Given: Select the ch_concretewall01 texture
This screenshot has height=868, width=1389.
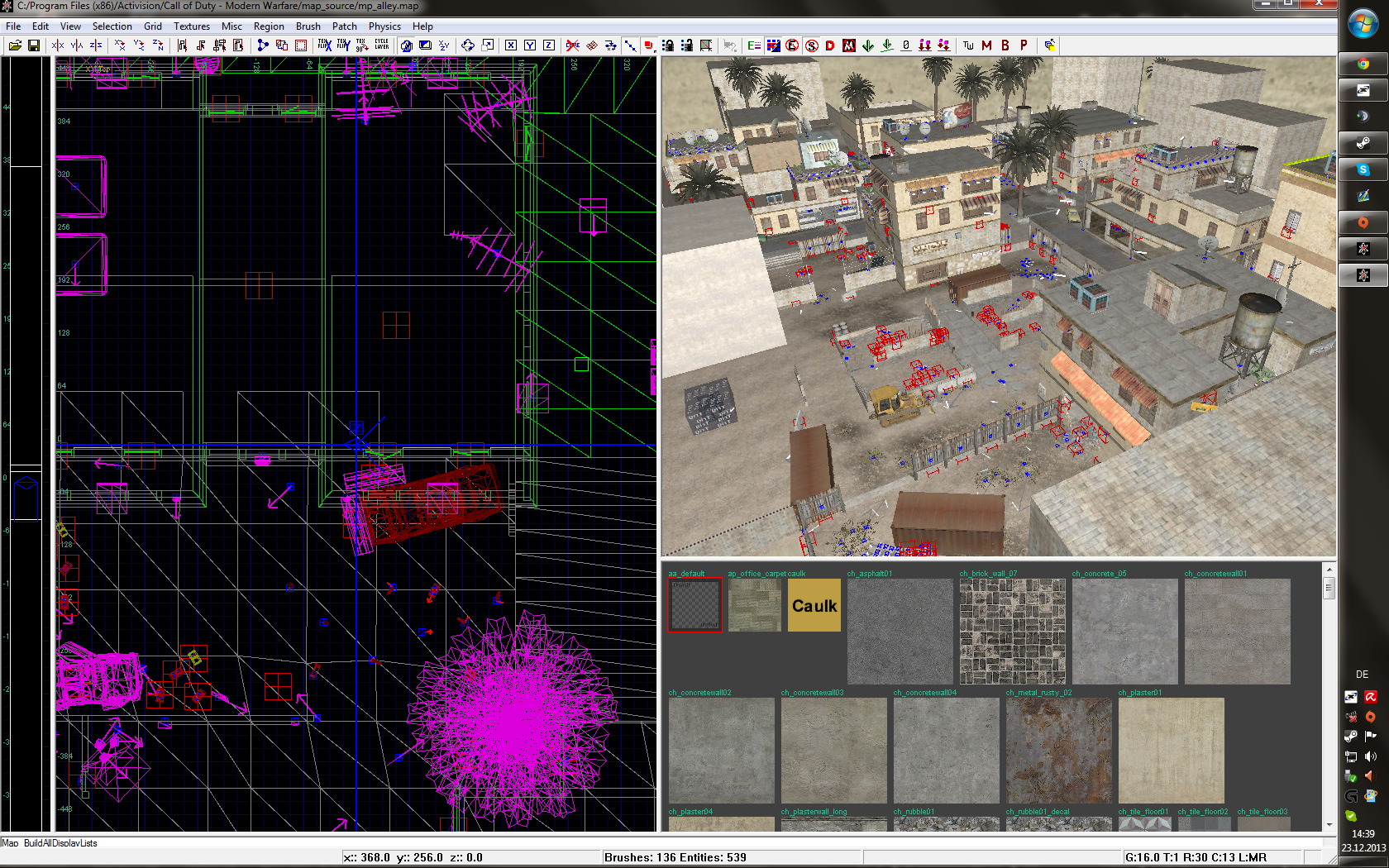Looking at the screenshot, I should [x=1237, y=632].
